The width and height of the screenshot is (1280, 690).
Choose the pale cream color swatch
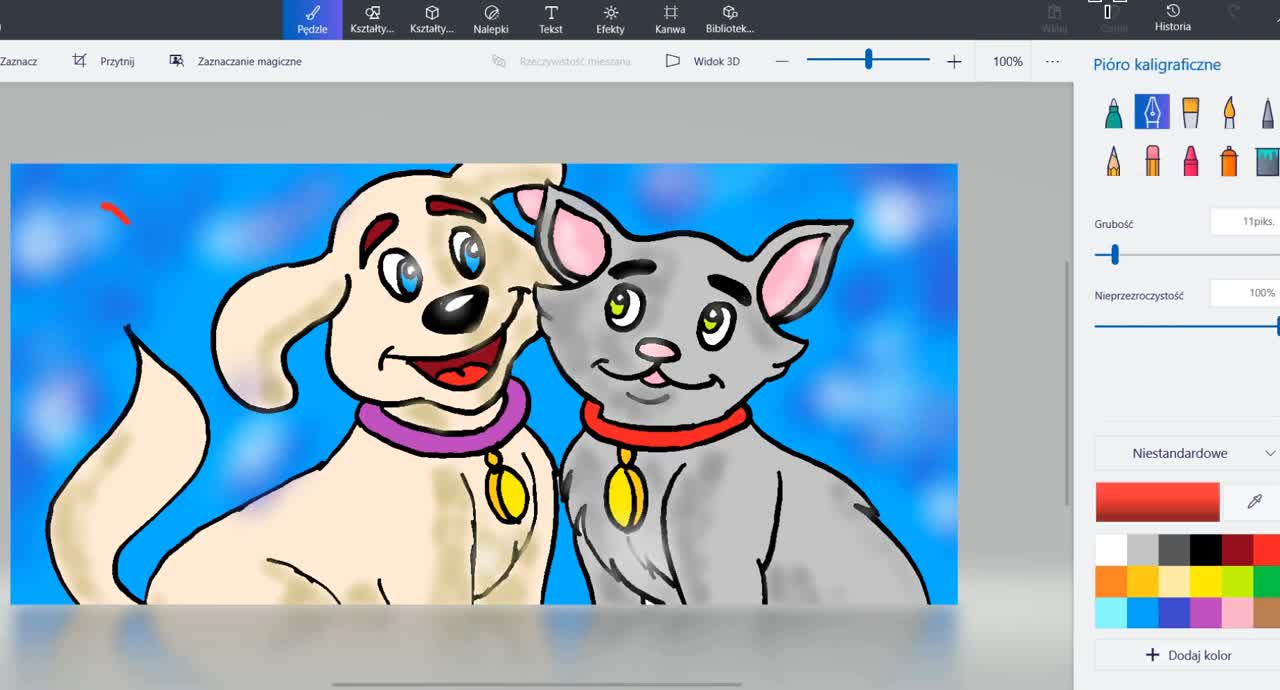1174,582
